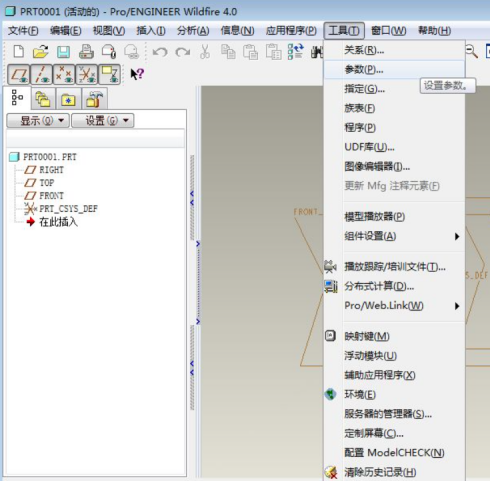Choose 清除历史记录(H) menu entry
The width and height of the screenshot is (490, 482).
(394, 472)
